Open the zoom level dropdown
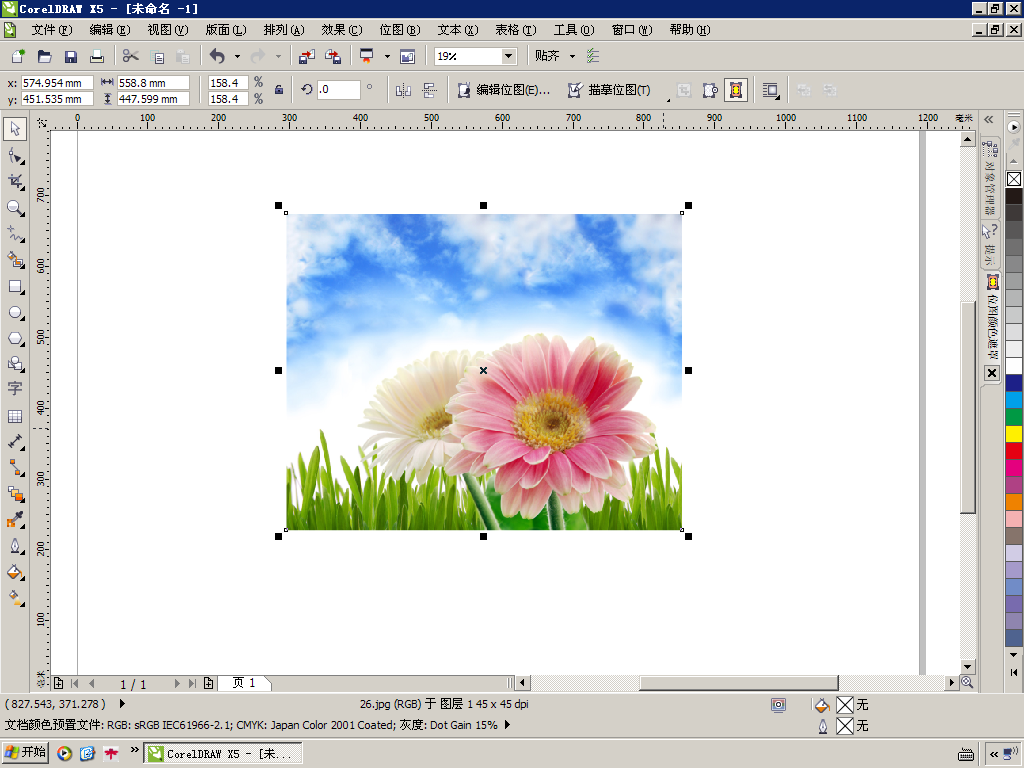Viewport: 1024px width, 768px height. [509, 56]
